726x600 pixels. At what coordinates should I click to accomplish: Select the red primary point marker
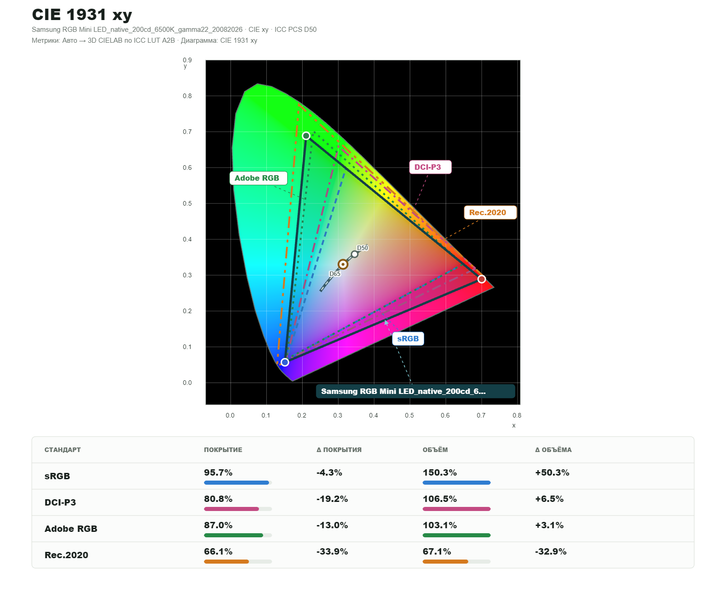[x=482, y=279]
